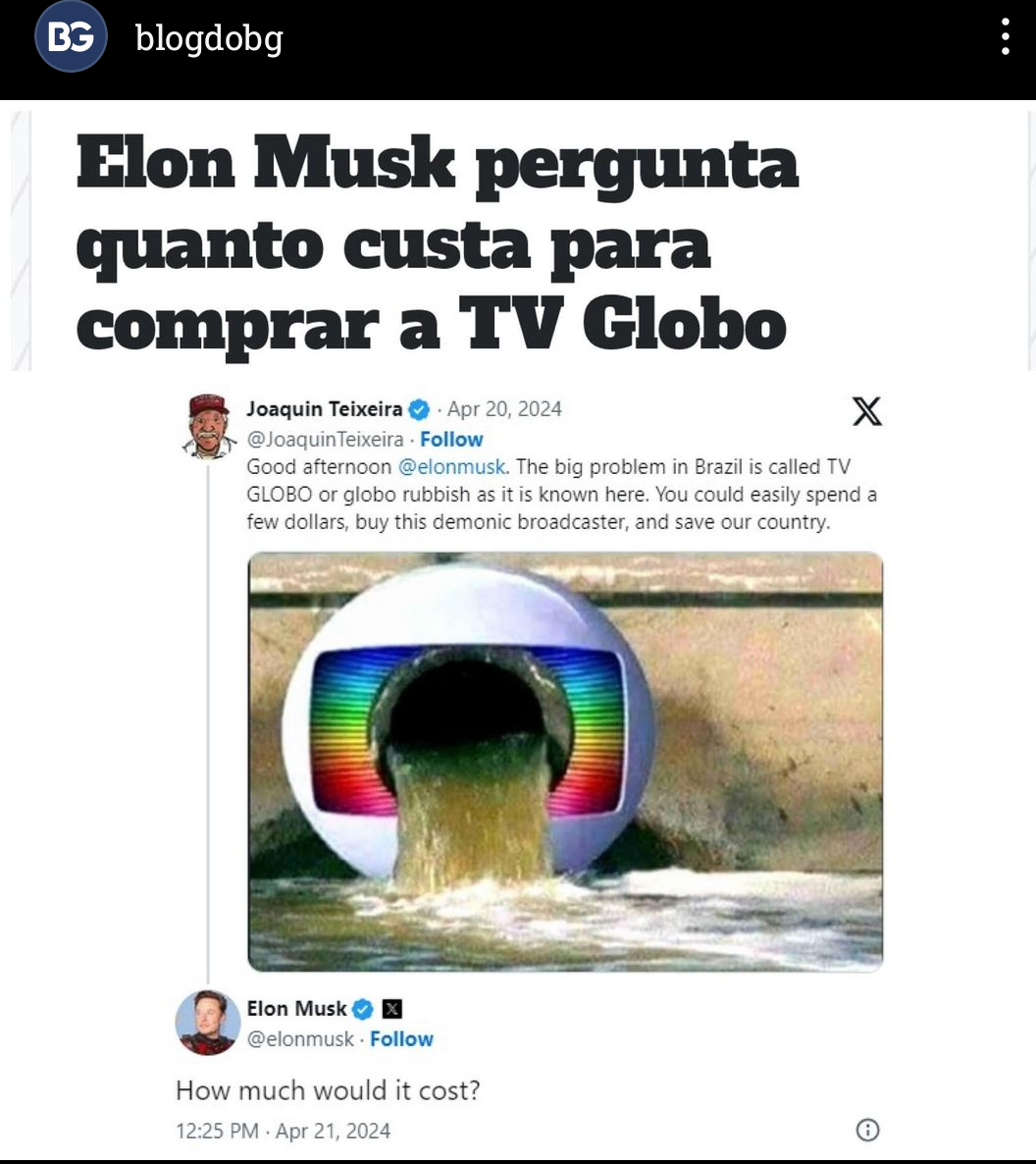Screen dimensions: 1036x1164
Task: Open the 12:25 PM Apr 21, 2024 timestamp
Action: pos(283,1131)
